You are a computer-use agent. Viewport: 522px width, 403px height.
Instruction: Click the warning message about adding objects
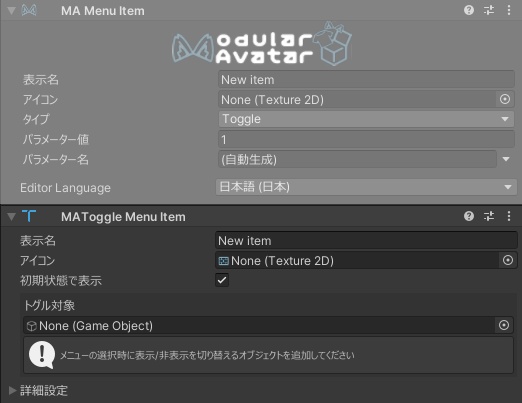[207, 355]
